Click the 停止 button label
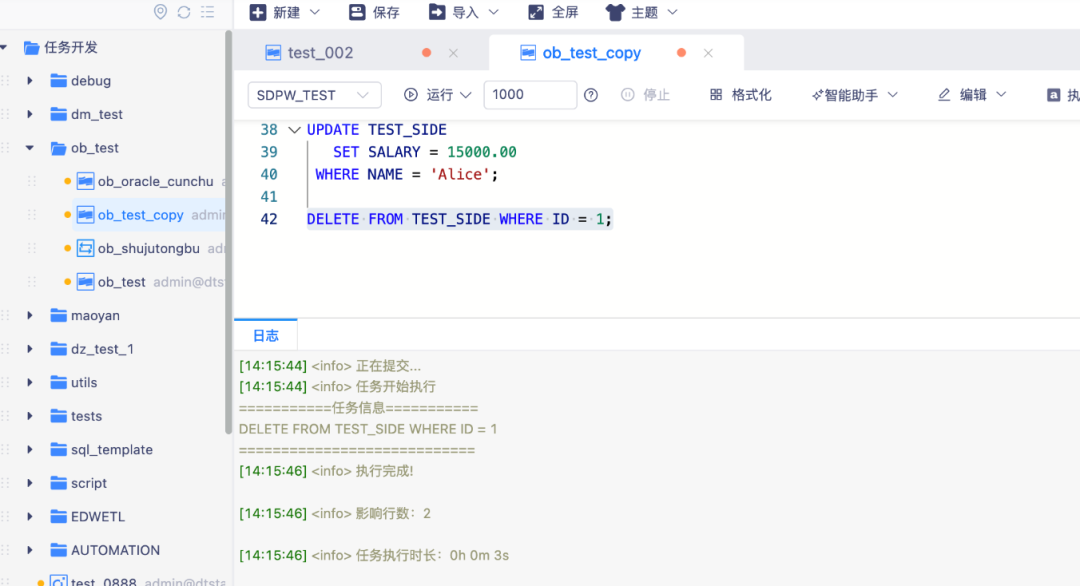The image size is (1080, 586). (x=656, y=95)
